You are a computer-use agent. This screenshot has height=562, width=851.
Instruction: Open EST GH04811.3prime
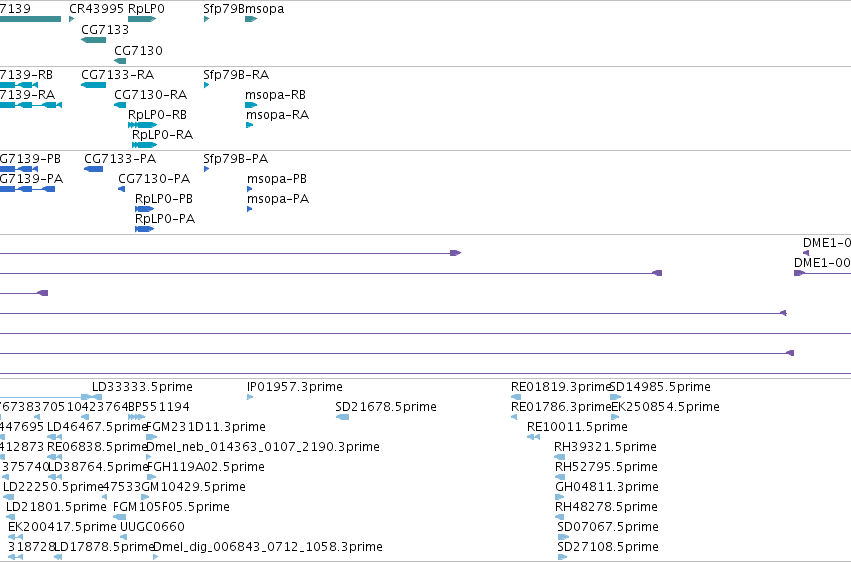(x=607, y=487)
